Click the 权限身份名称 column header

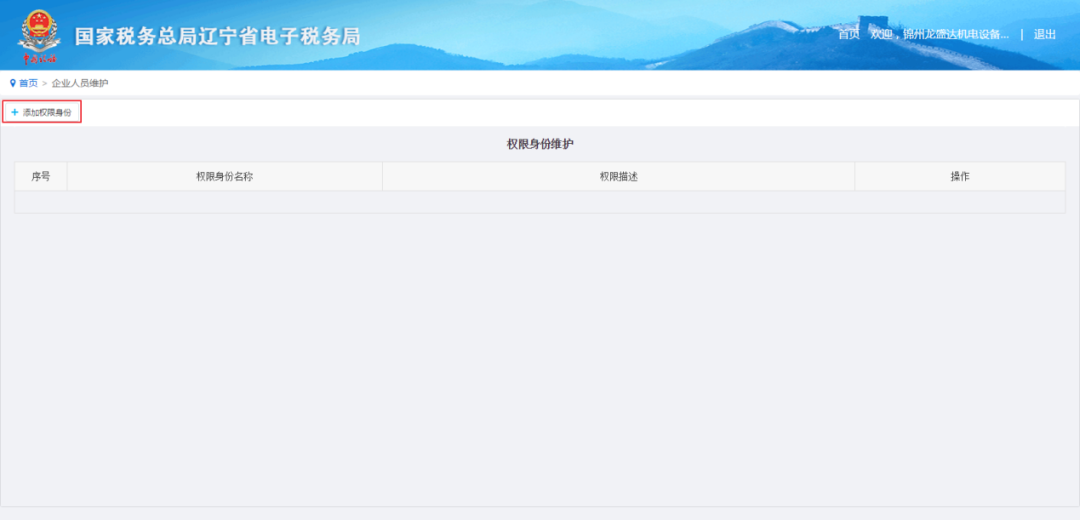[x=225, y=176]
